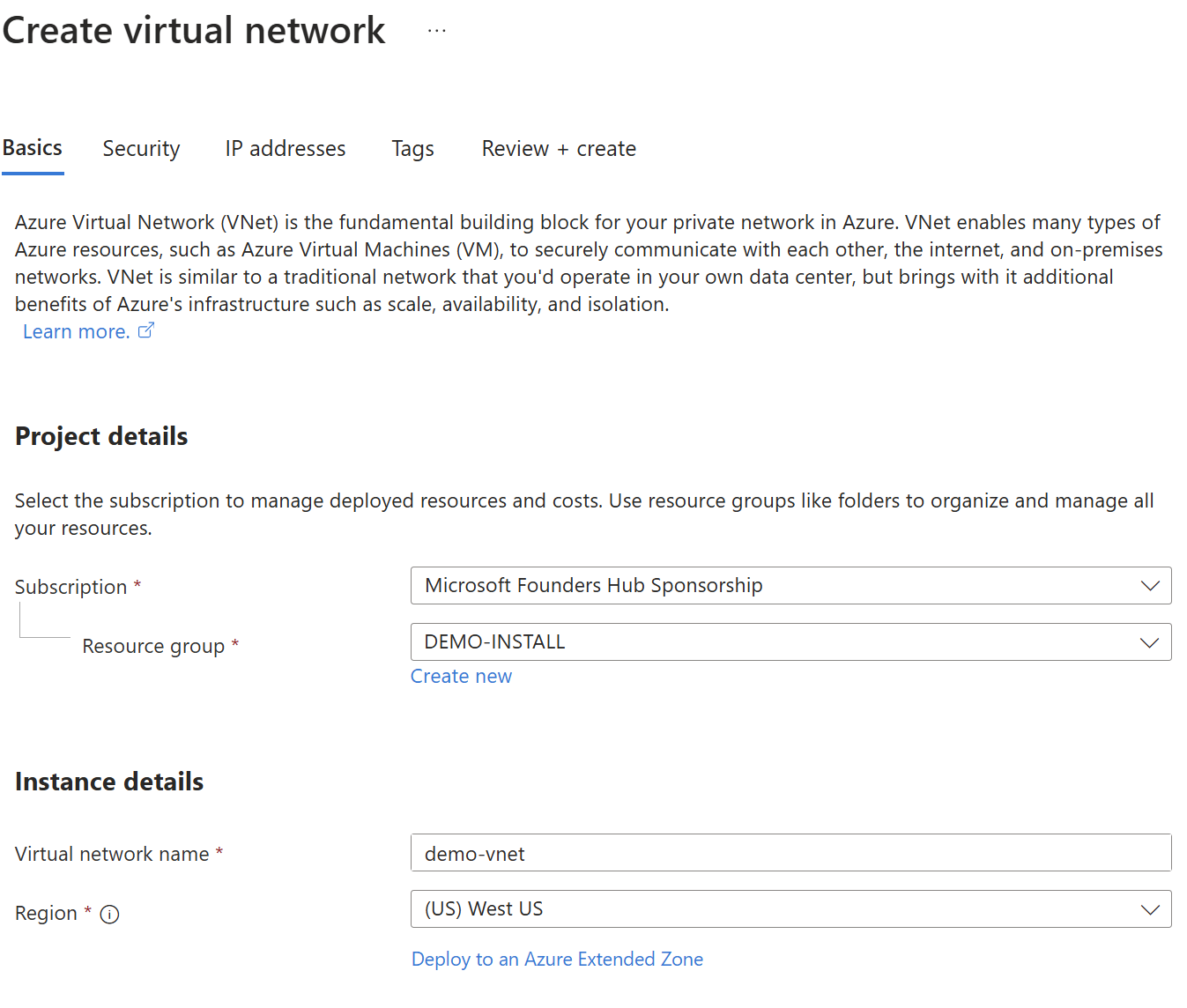Click the Resource group field label
Image resolution: width=1187 pixels, height=1008 pixels.
pyautogui.click(x=153, y=646)
